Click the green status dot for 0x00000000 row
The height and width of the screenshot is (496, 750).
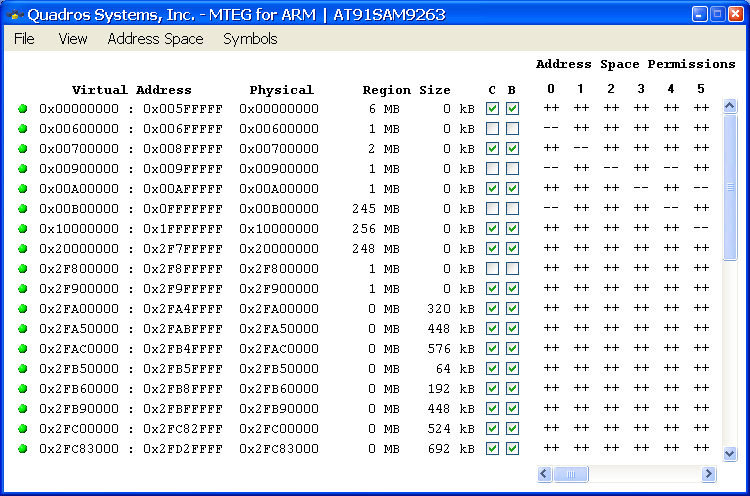pyautogui.click(x=22, y=109)
